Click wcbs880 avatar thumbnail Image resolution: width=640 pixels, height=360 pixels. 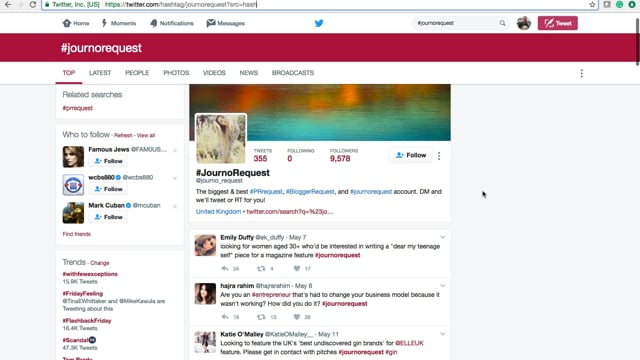[73, 184]
